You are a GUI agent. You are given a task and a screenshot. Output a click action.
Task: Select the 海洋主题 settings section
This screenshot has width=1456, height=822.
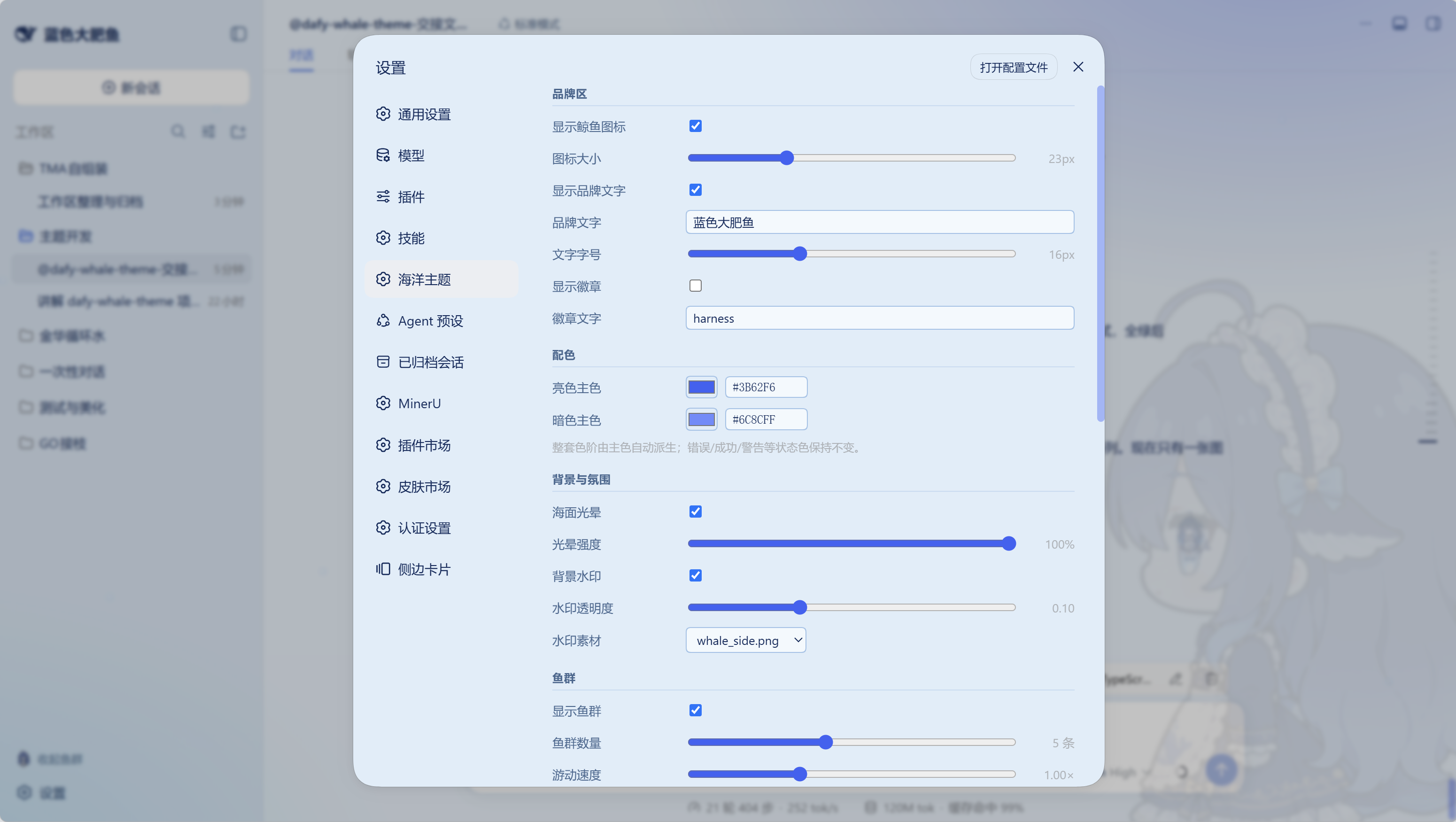pos(441,279)
